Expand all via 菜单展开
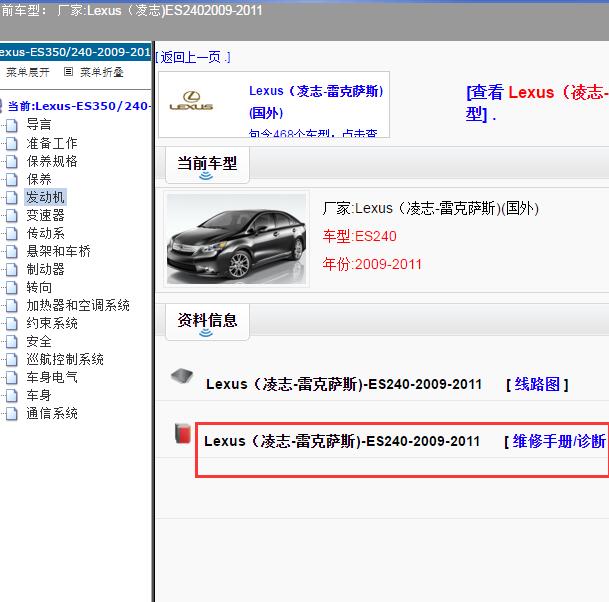Image resolution: width=609 pixels, height=602 pixels. point(28,72)
